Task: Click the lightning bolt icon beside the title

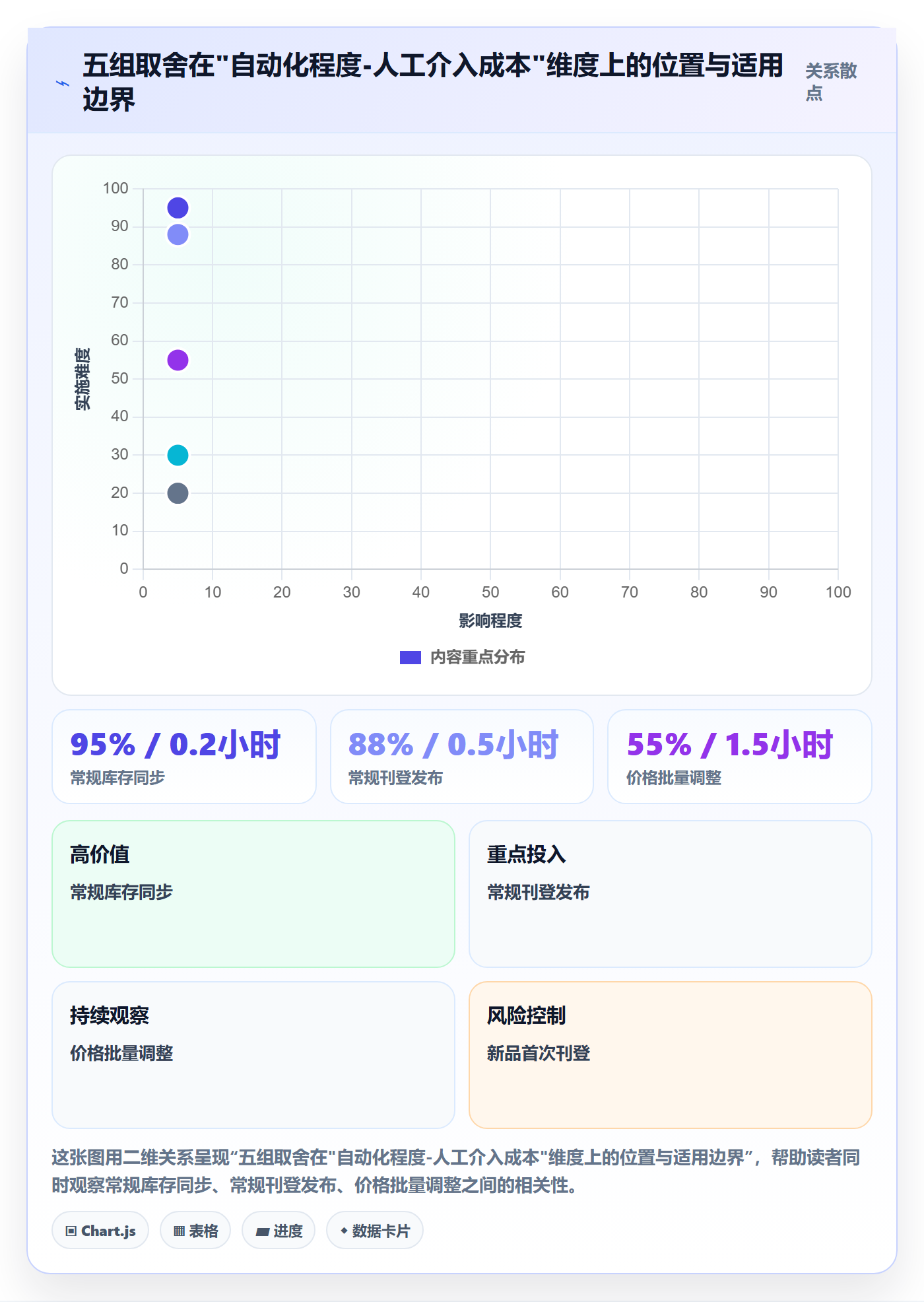Action: pyautogui.click(x=63, y=83)
